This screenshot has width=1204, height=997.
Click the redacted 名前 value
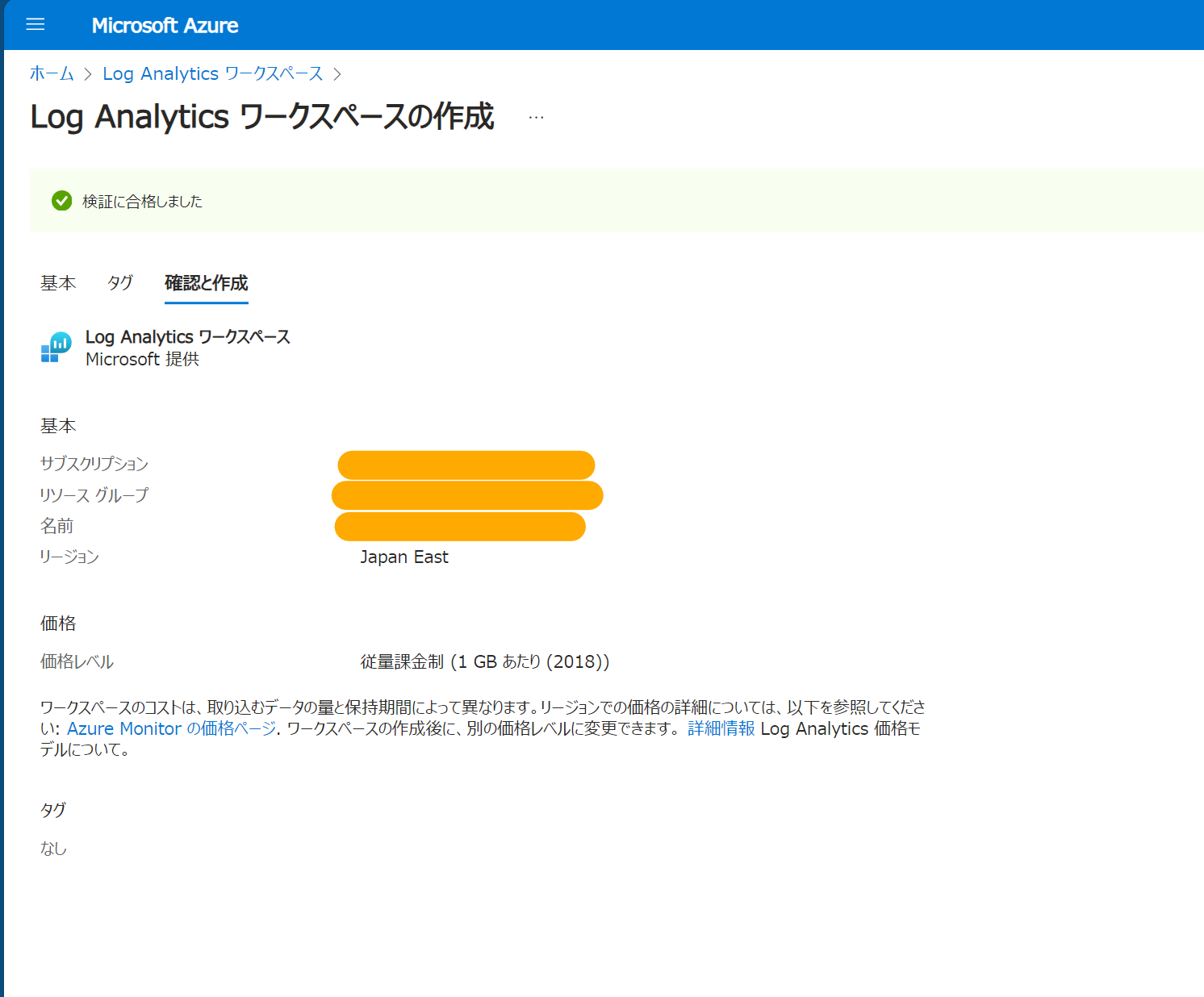click(459, 526)
